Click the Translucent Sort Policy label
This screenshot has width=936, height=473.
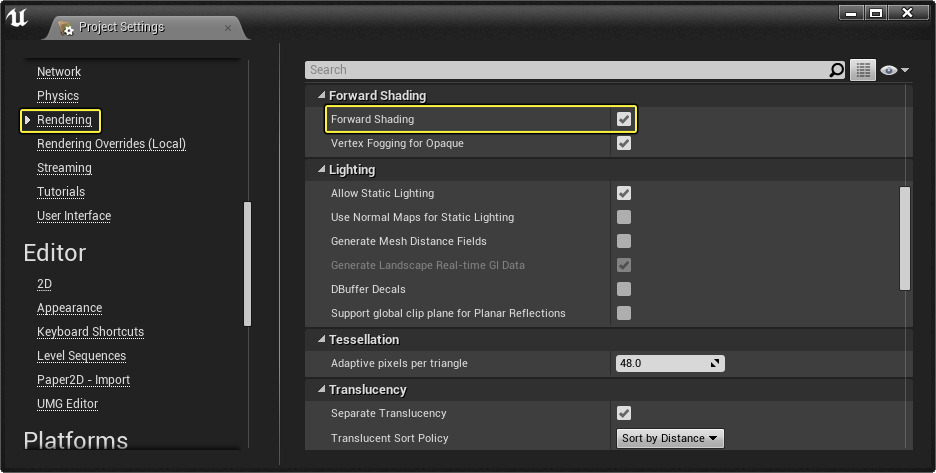390,438
